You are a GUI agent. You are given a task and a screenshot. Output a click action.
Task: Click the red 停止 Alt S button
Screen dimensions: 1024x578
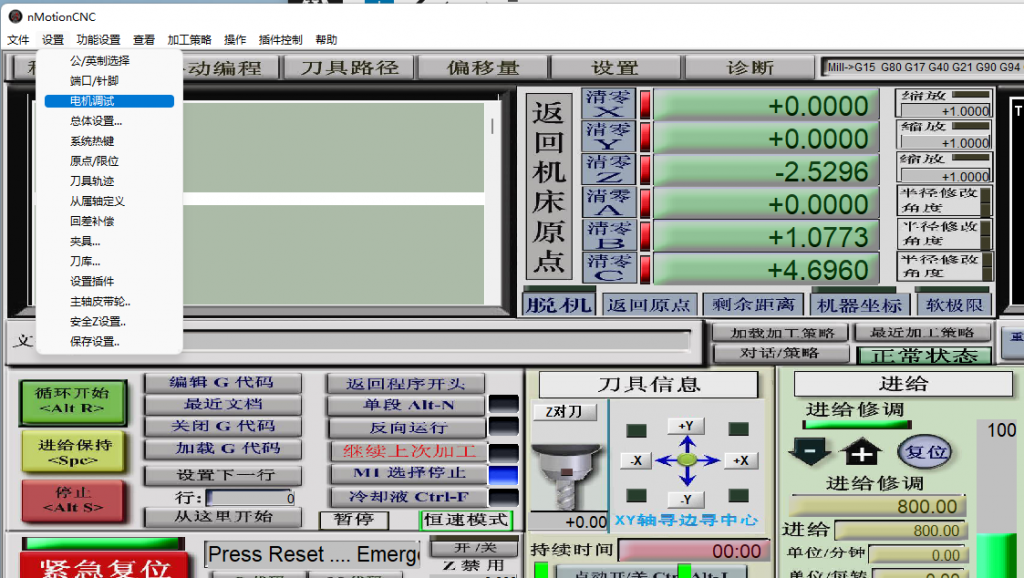(x=72, y=500)
